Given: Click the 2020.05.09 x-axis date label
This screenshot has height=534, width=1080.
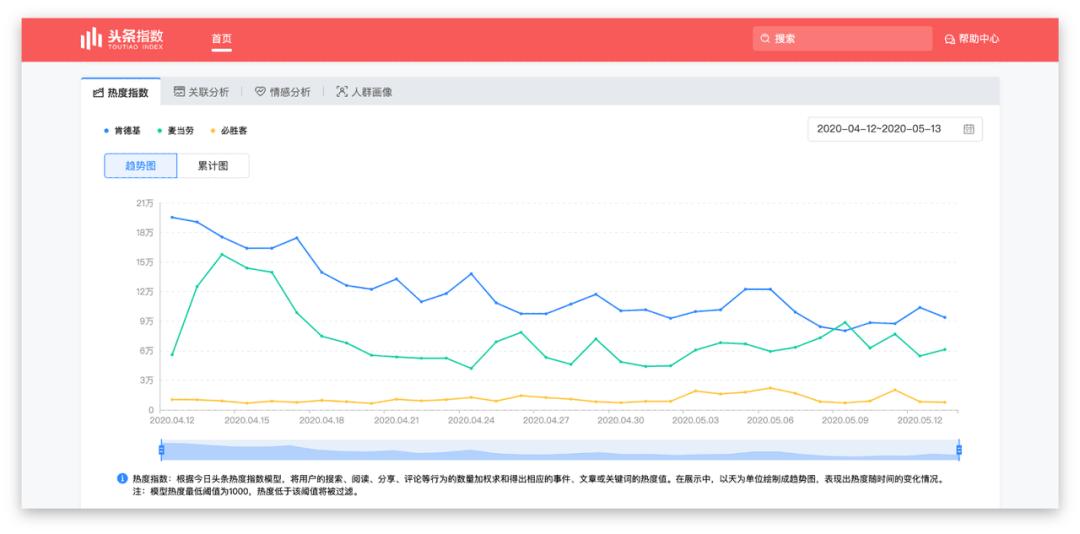Looking at the screenshot, I should point(844,420).
